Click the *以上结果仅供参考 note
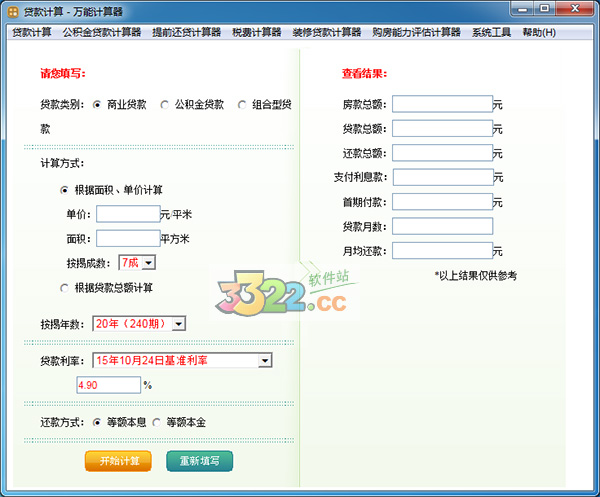Viewport: 600px width, 497px height. pyautogui.click(x=476, y=275)
